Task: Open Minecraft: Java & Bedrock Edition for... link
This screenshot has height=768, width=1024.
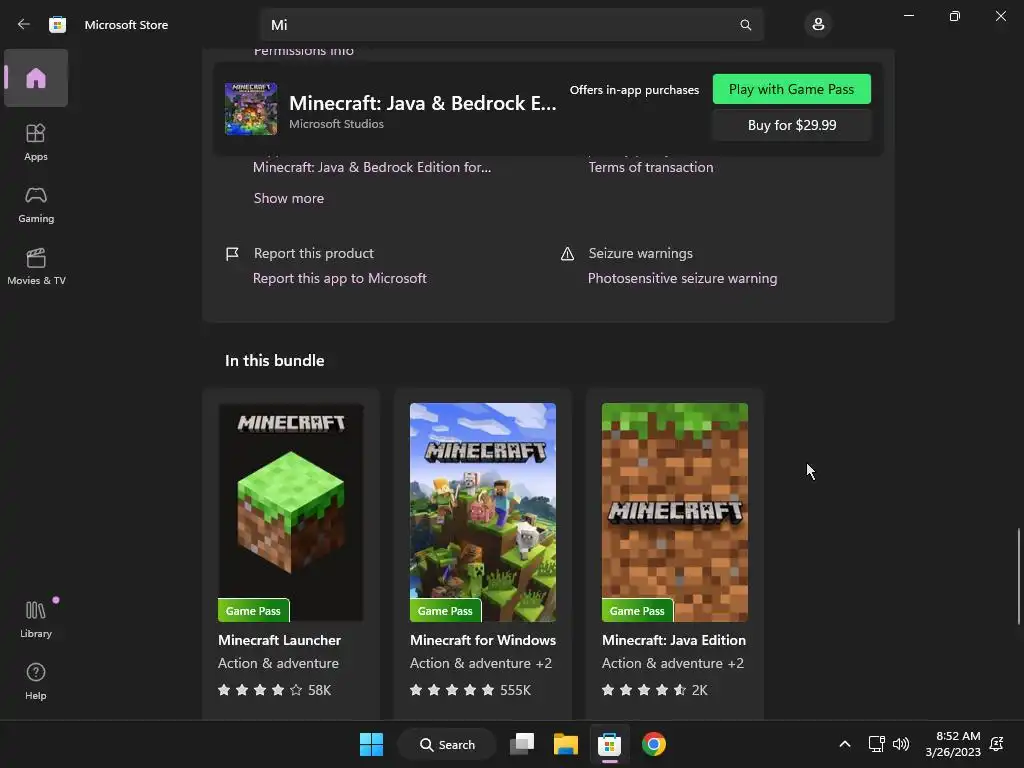Action: pyautogui.click(x=372, y=167)
